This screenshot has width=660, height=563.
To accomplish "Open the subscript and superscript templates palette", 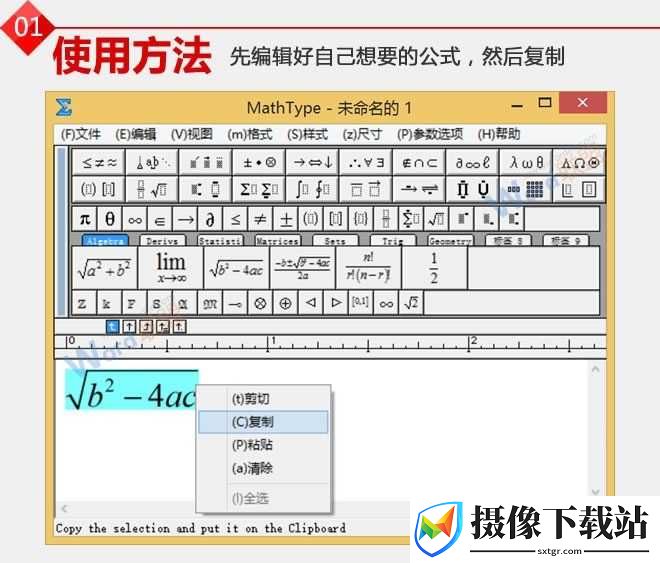I will click(205, 189).
